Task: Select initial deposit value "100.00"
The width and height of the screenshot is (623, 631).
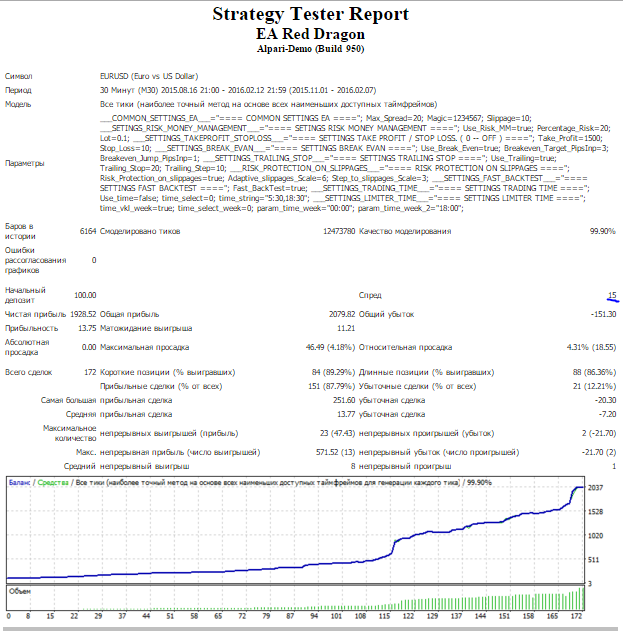Action: click(85, 295)
